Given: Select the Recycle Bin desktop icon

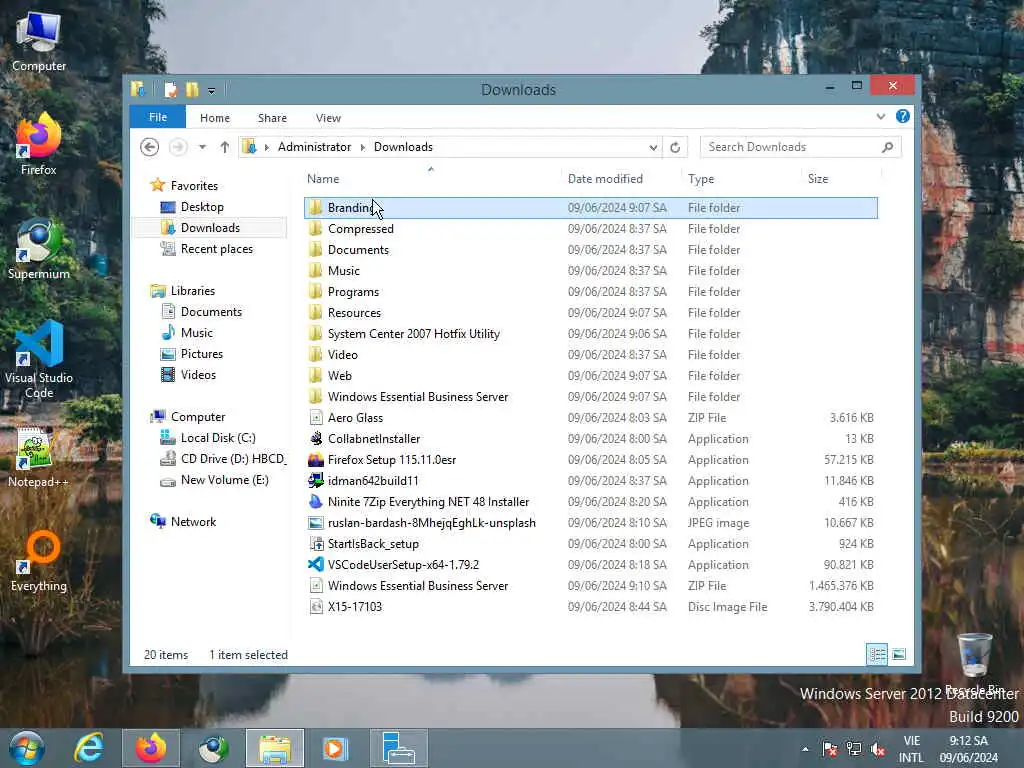Looking at the screenshot, I should [974, 662].
